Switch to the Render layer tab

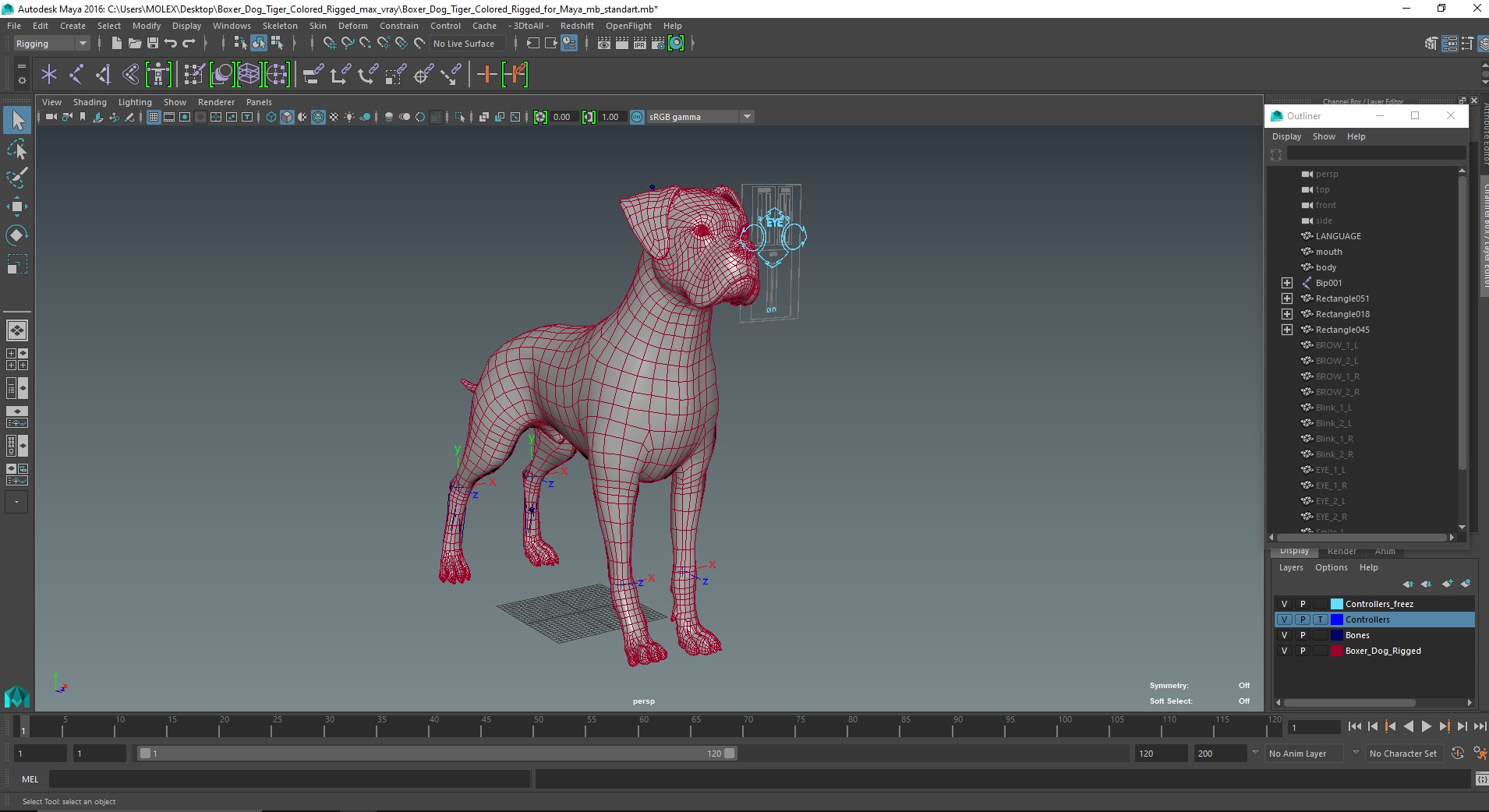coord(1342,551)
